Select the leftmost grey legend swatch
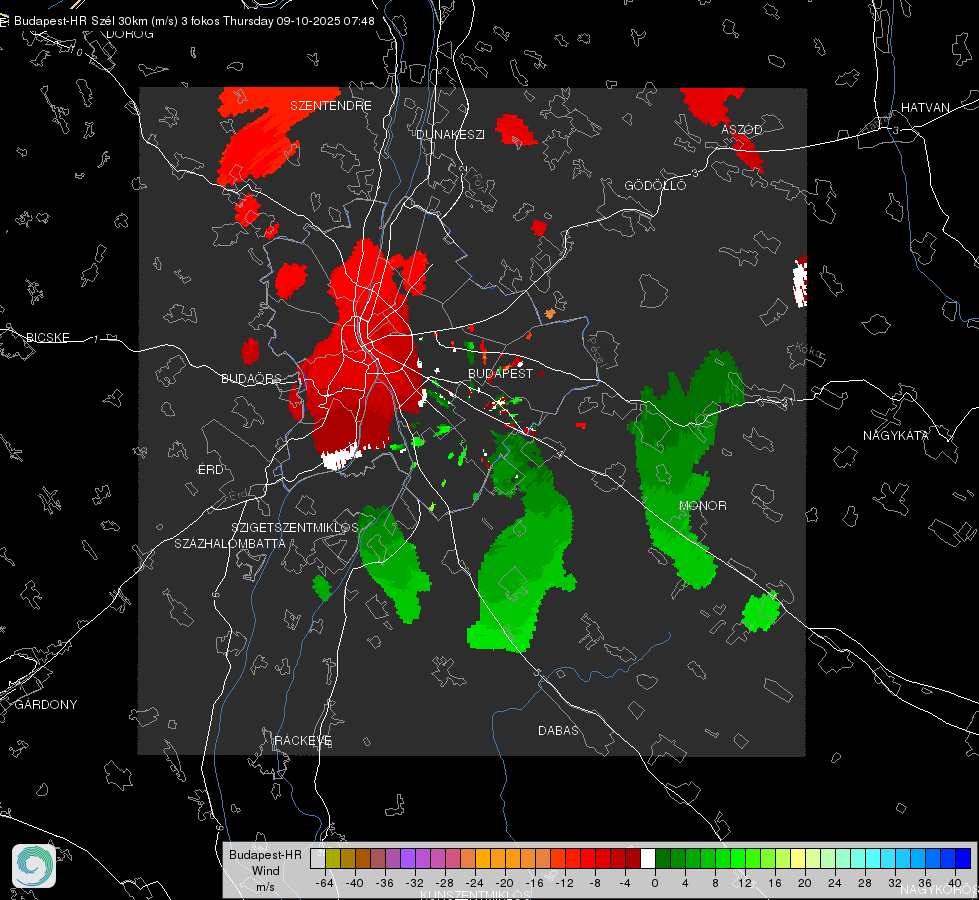The height and width of the screenshot is (900, 979). [x=318, y=858]
